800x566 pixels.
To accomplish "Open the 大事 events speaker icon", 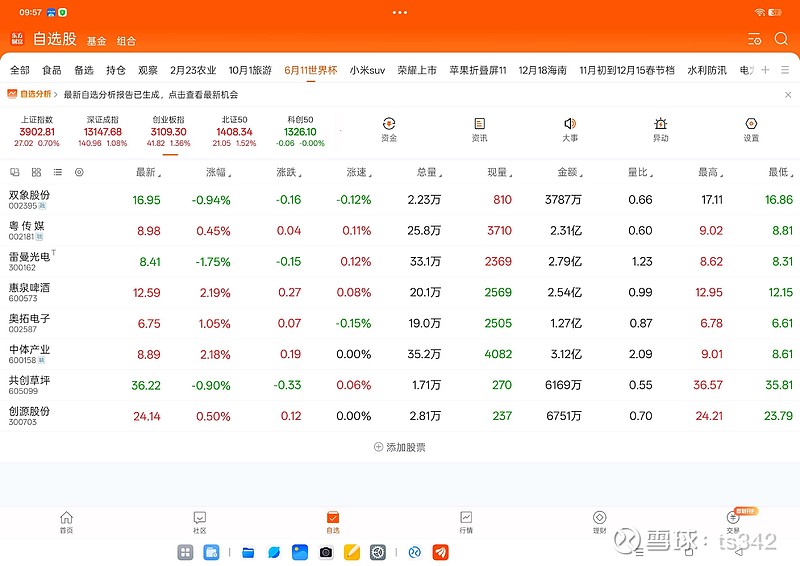I will [570, 130].
